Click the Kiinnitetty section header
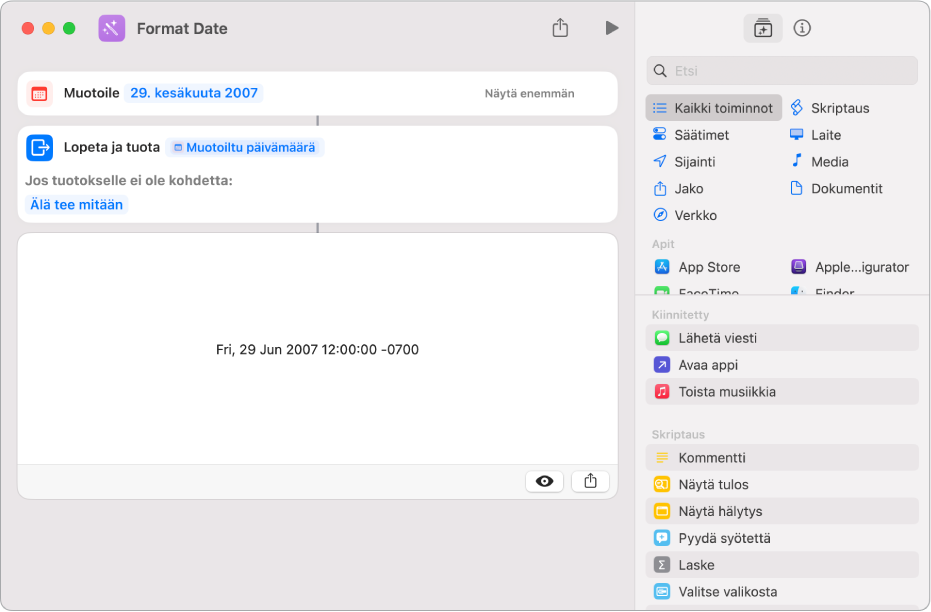Screen dimensions: 931x612 (680, 315)
